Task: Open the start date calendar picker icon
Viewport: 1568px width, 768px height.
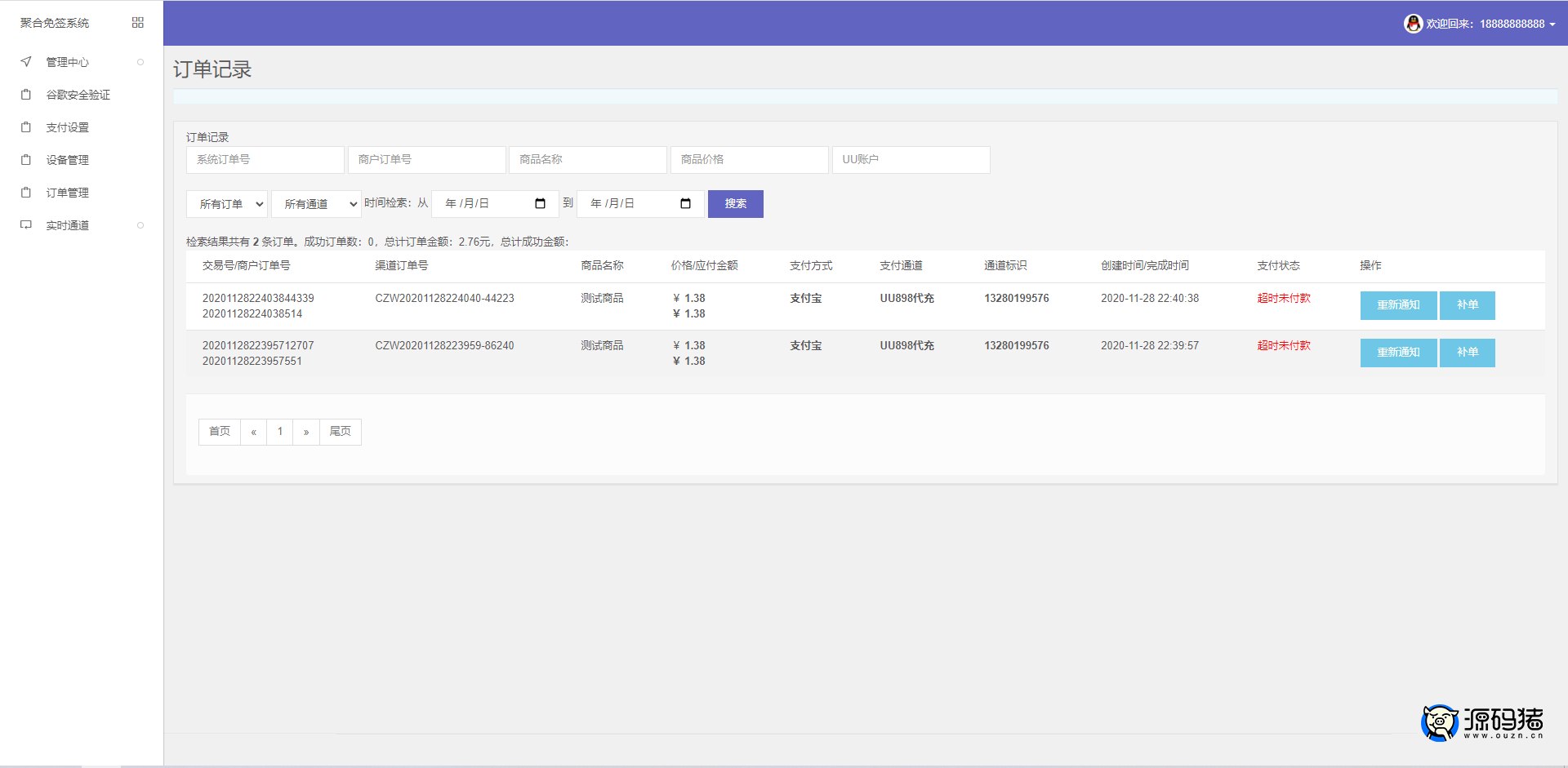Action: [540, 204]
